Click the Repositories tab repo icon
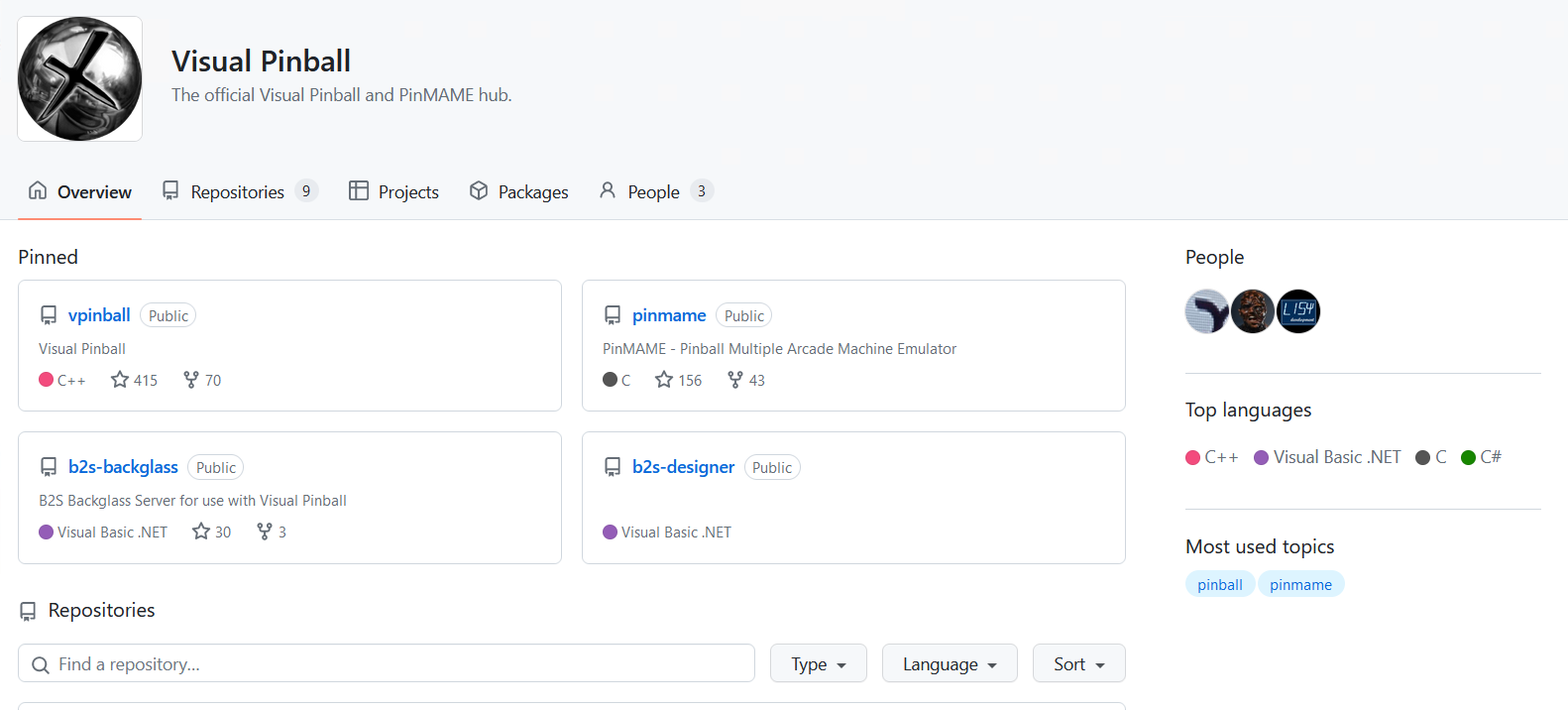The width and height of the screenshot is (1568, 710). tap(170, 190)
